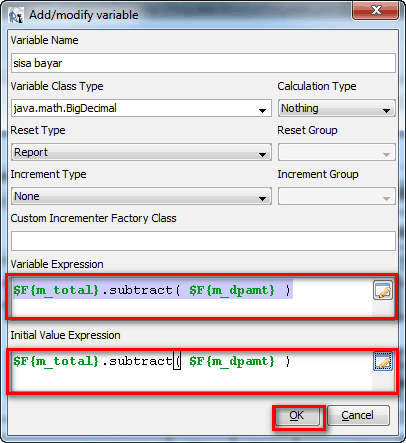This screenshot has height=443, width=406.
Task: Click the iReport icon in title bar
Action: (16, 15)
